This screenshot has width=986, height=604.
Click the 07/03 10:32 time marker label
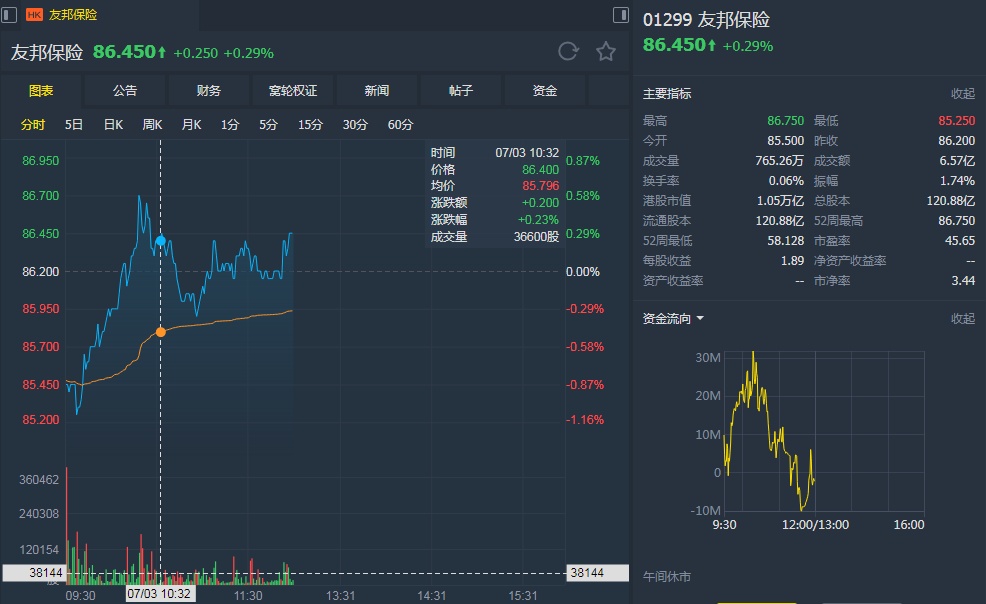160,594
